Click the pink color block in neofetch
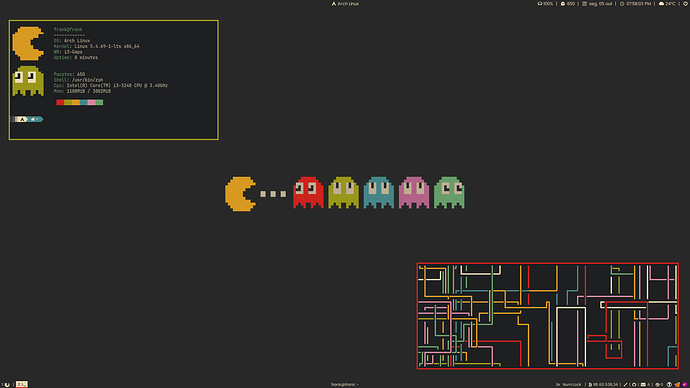The height and width of the screenshot is (388, 690). pos(91,102)
